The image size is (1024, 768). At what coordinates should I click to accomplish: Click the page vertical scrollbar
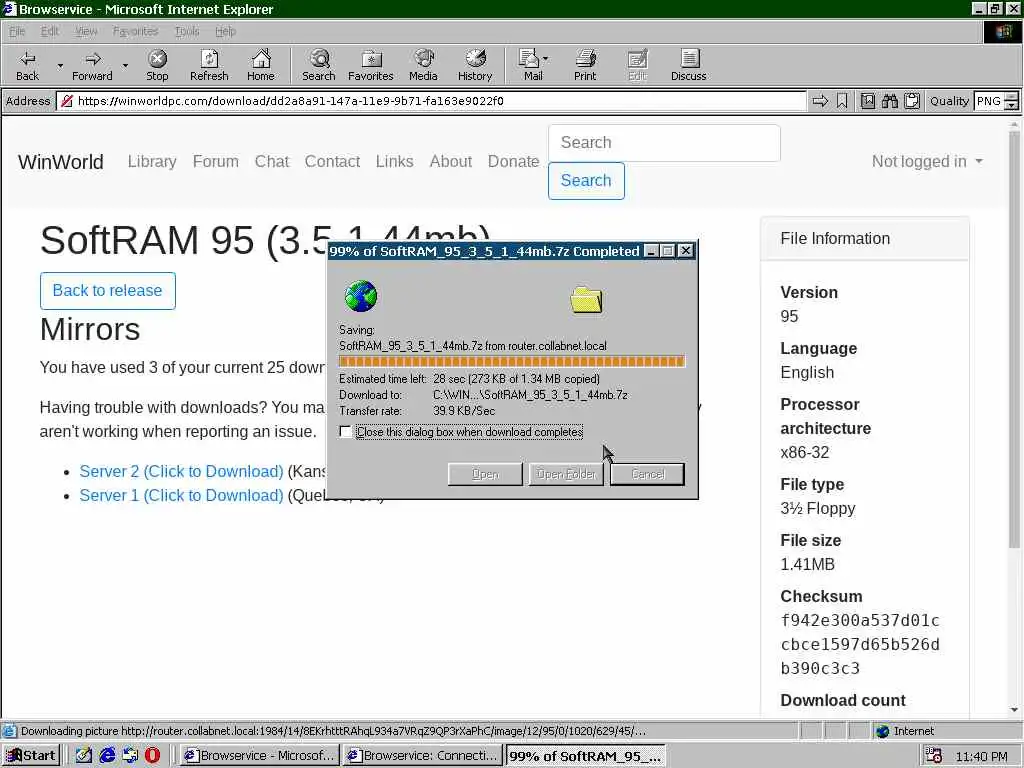1014,340
